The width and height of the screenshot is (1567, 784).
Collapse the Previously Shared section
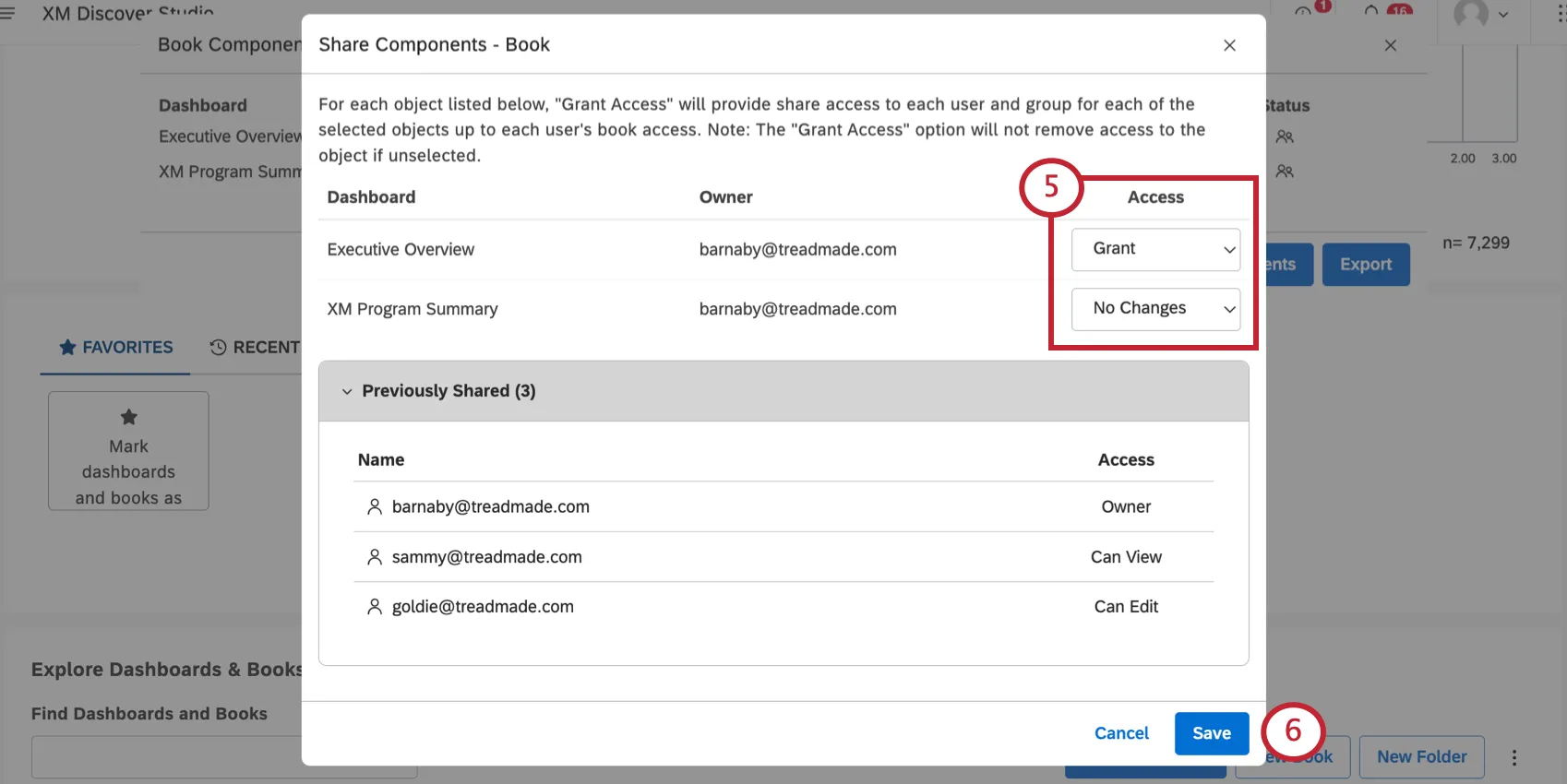point(347,391)
